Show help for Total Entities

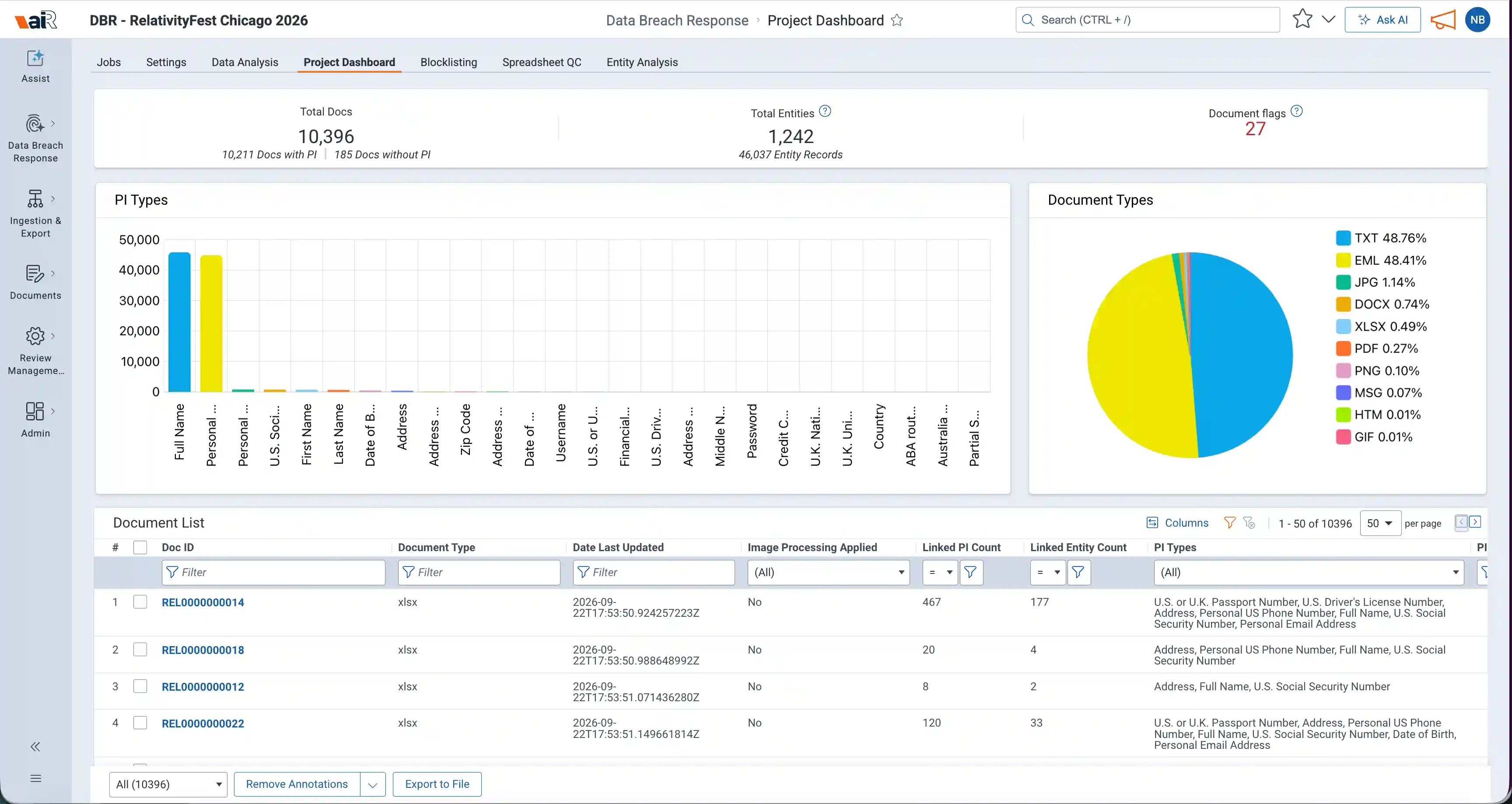825,112
